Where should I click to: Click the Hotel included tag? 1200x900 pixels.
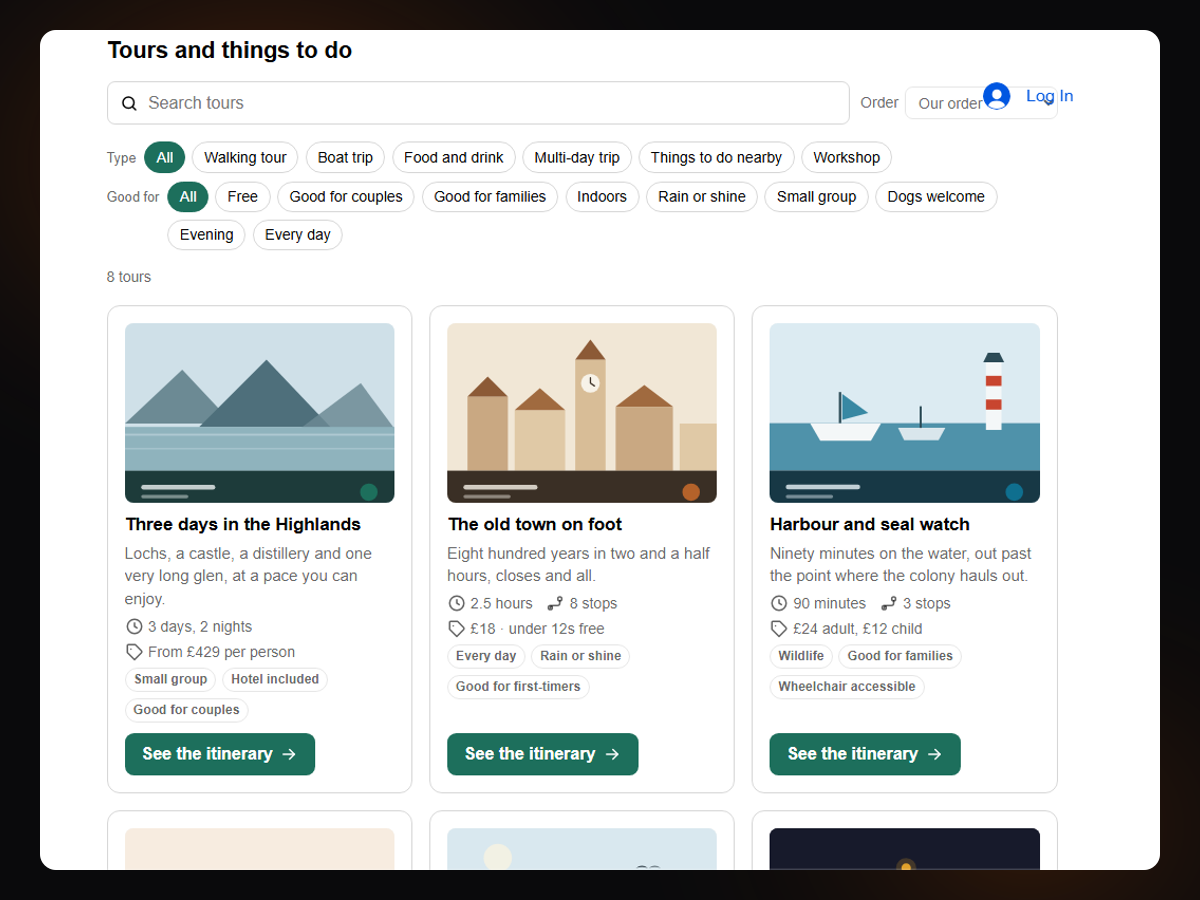tap(275, 680)
